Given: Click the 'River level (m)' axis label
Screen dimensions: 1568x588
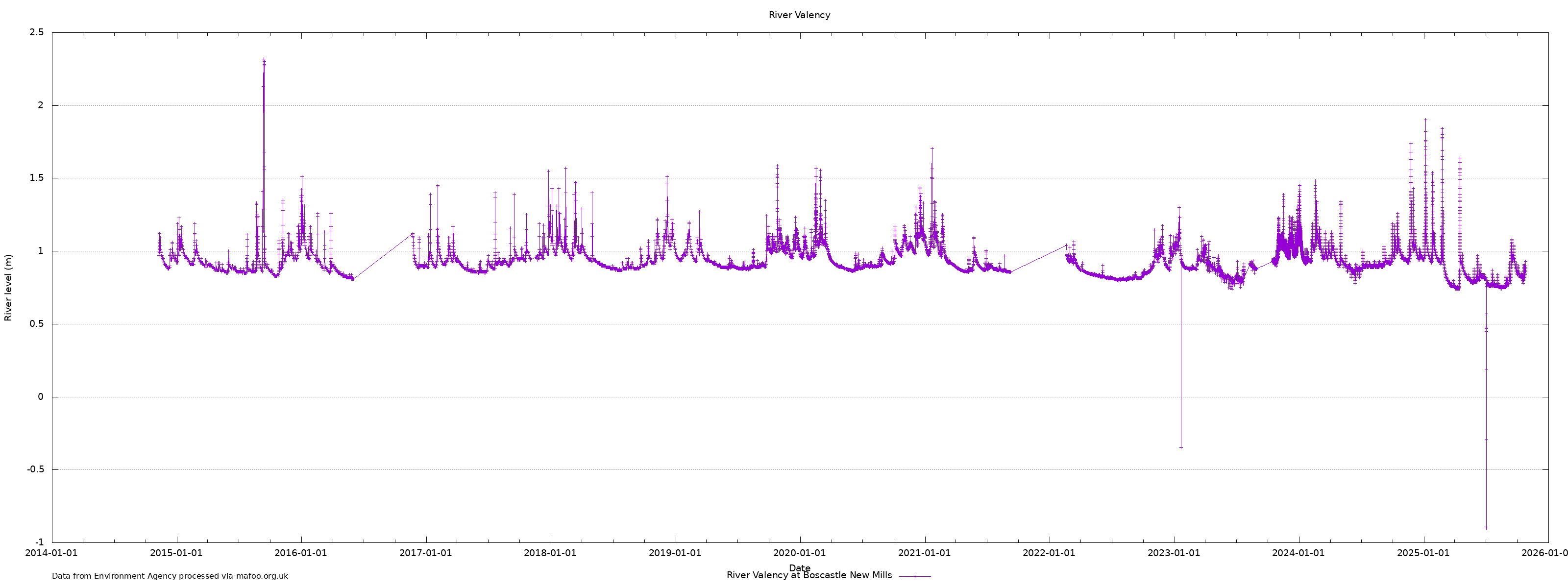Looking at the screenshot, I should point(8,288).
